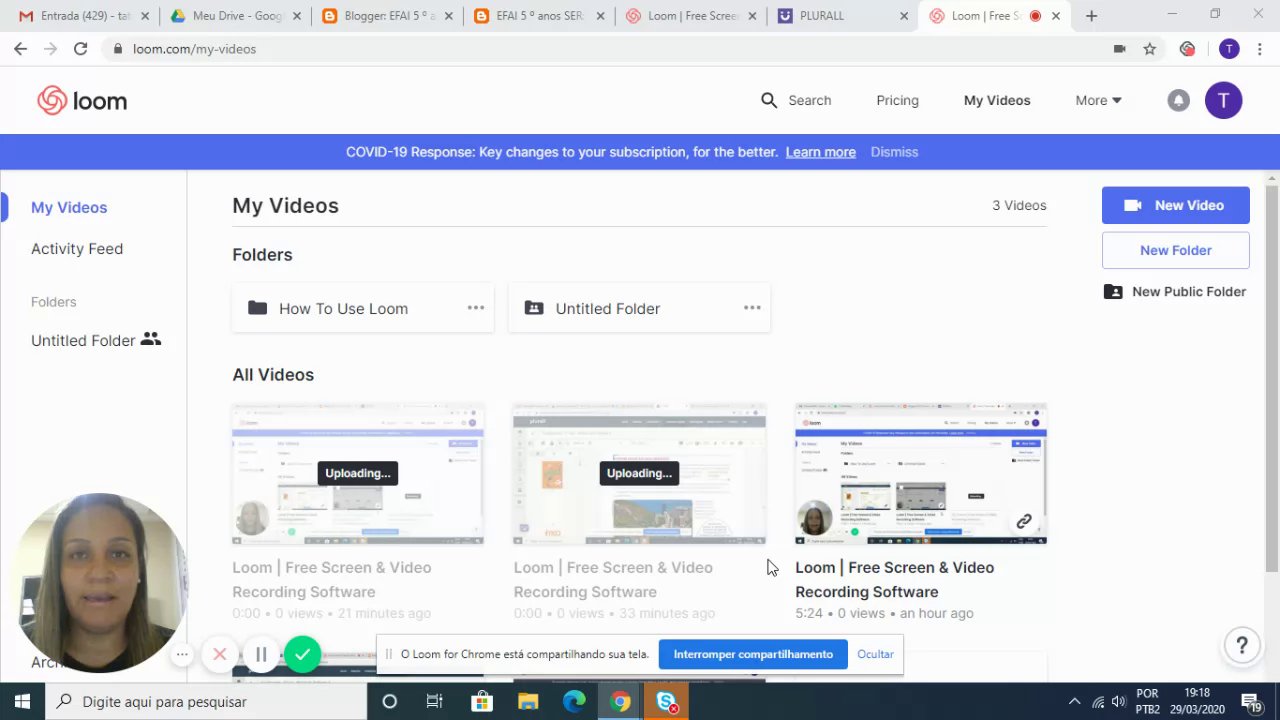
Task: Create a New Public Folder
Action: click(1175, 291)
